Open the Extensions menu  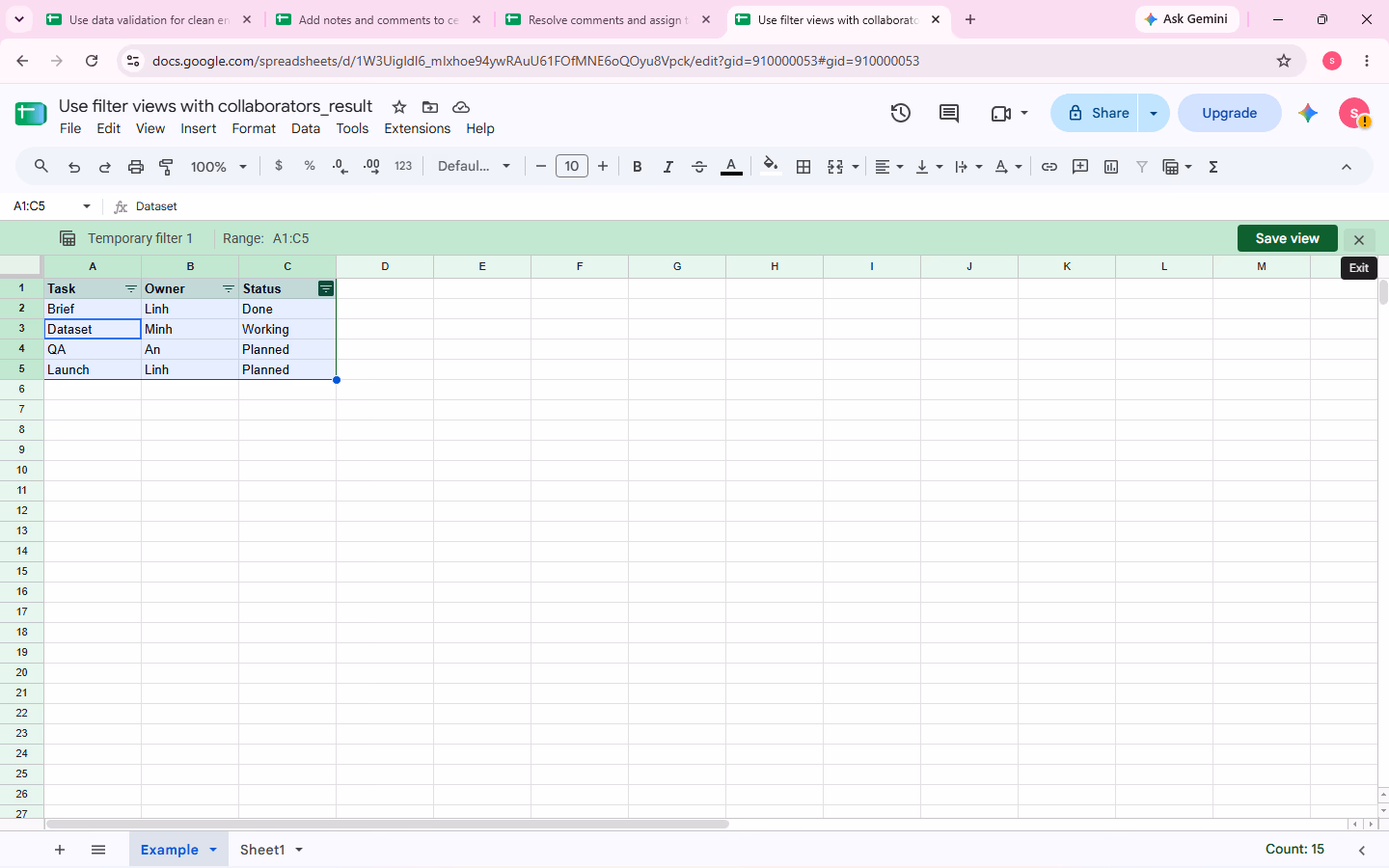point(417,128)
